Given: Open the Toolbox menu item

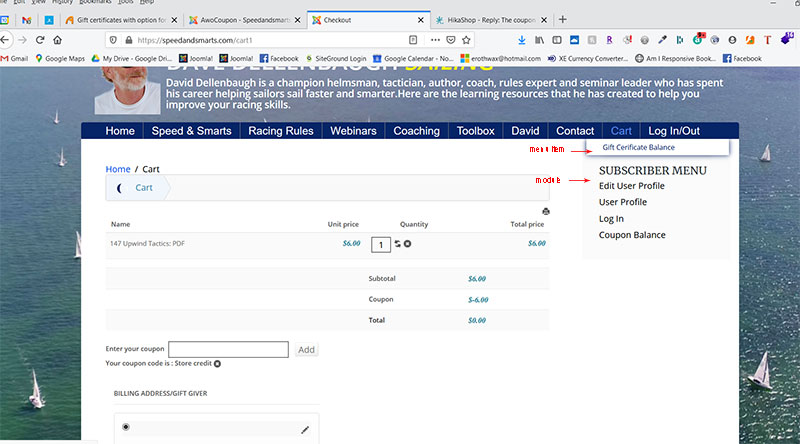Looking at the screenshot, I should (476, 131).
